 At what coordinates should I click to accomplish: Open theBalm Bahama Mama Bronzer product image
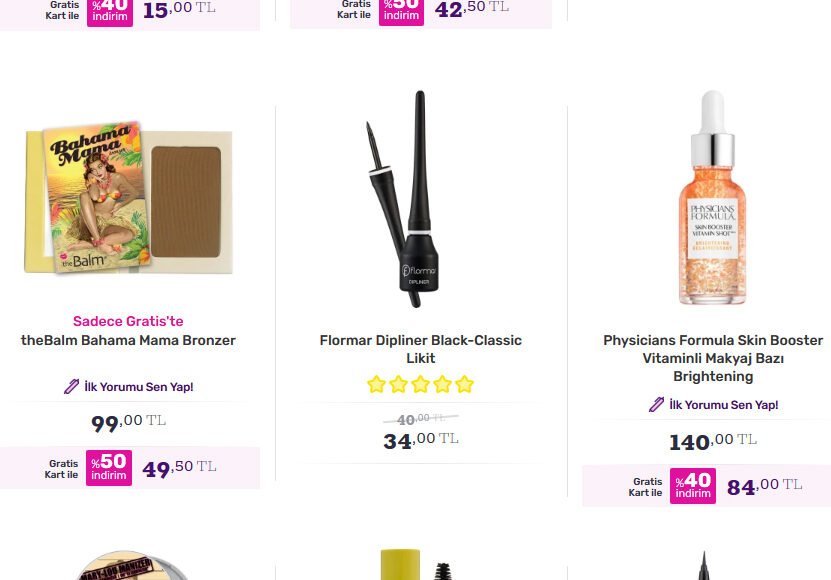(x=128, y=200)
